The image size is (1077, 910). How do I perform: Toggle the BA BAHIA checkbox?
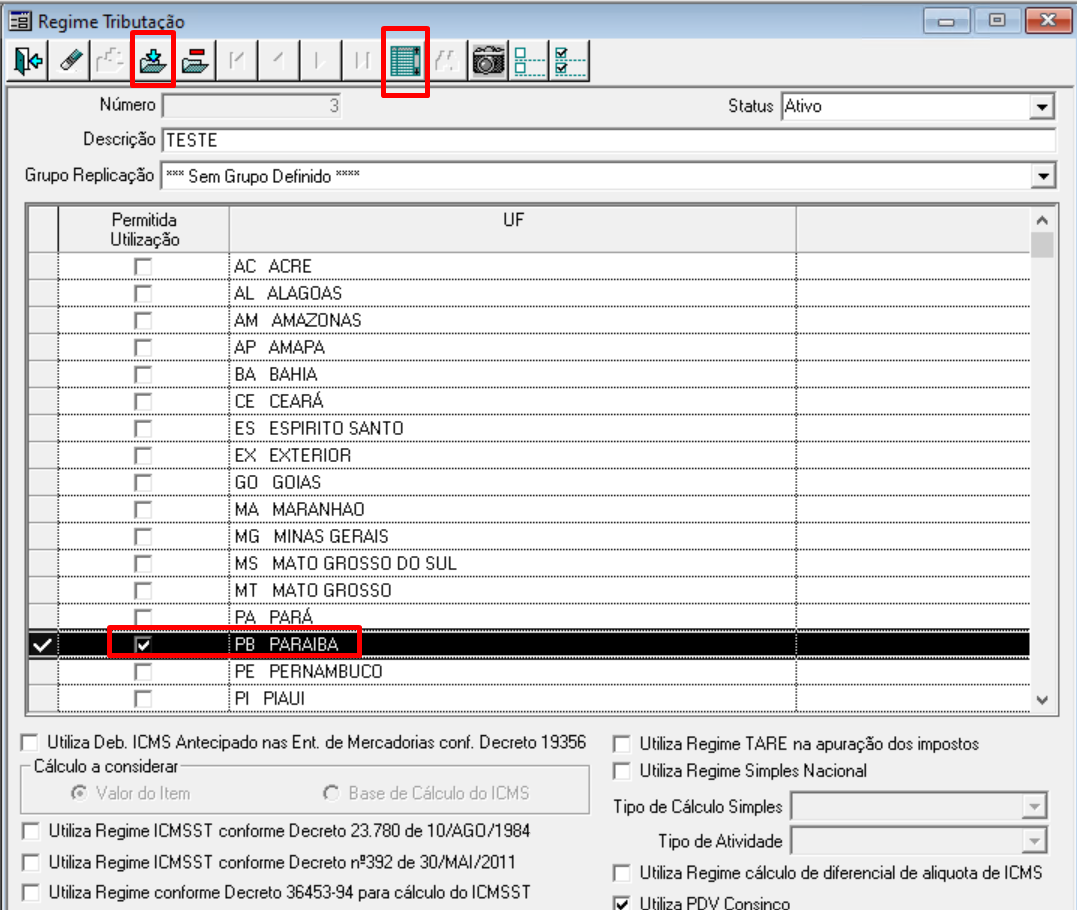143,375
